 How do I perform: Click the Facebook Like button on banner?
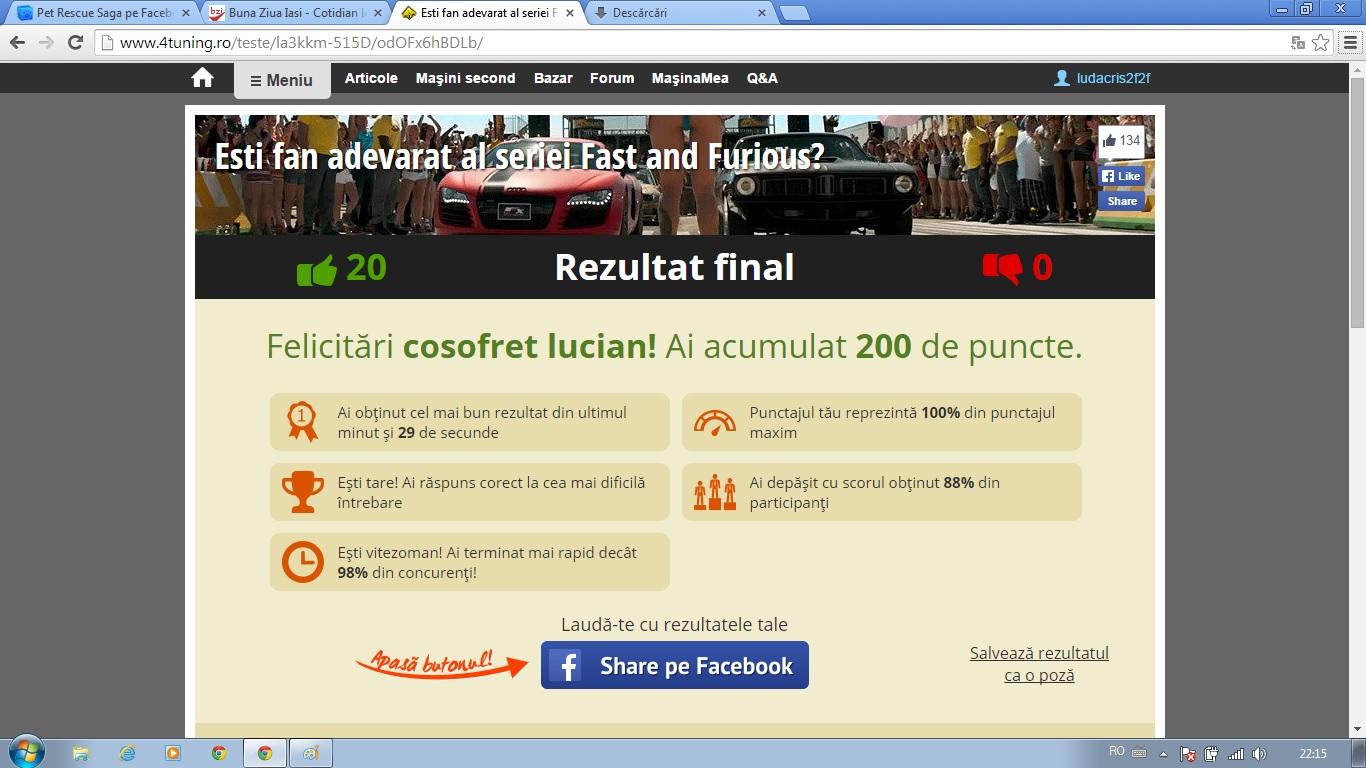click(x=1121, y=176)
